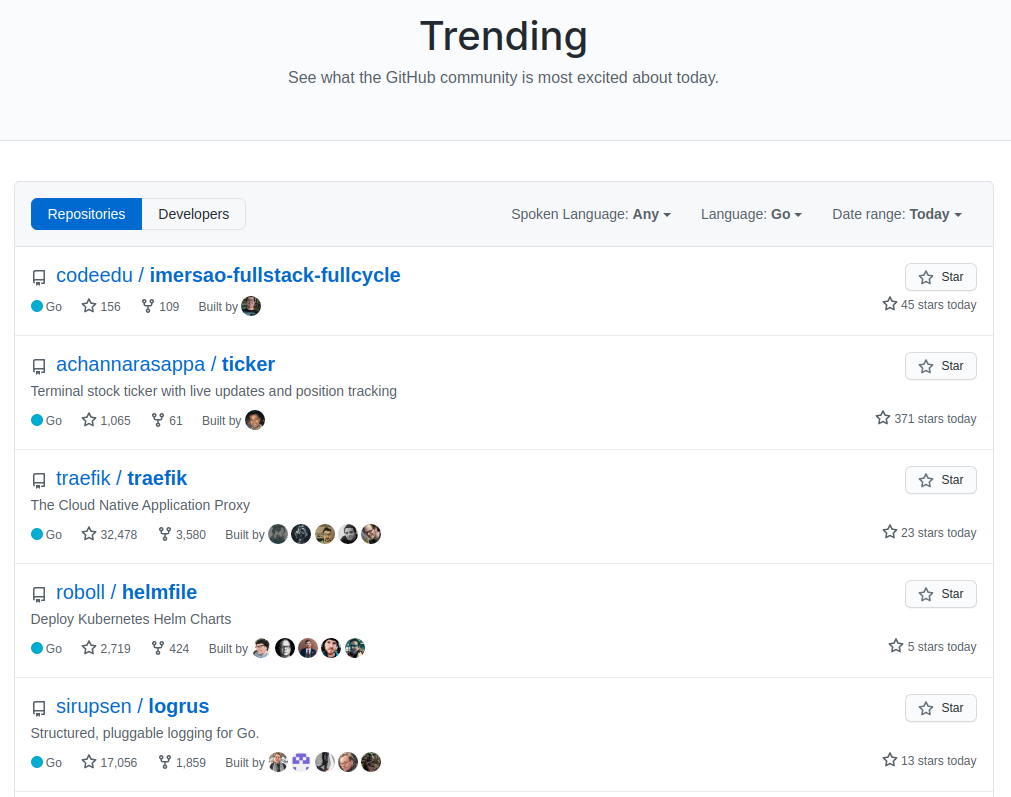View 32,478 stargazers of traefik

(110, 535)
